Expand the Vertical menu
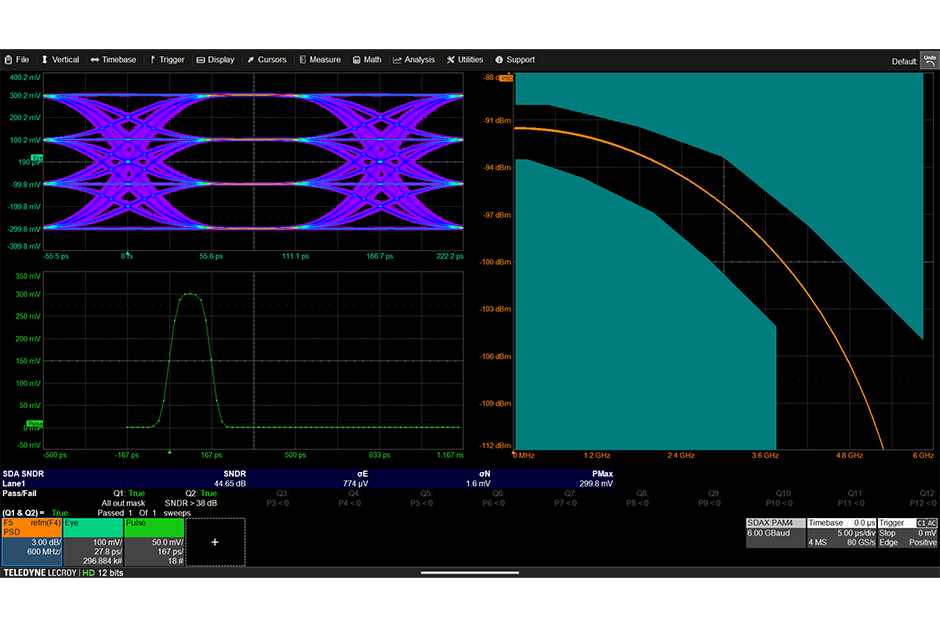Screen dimensions: 940x627 click(x=60, y=60)
